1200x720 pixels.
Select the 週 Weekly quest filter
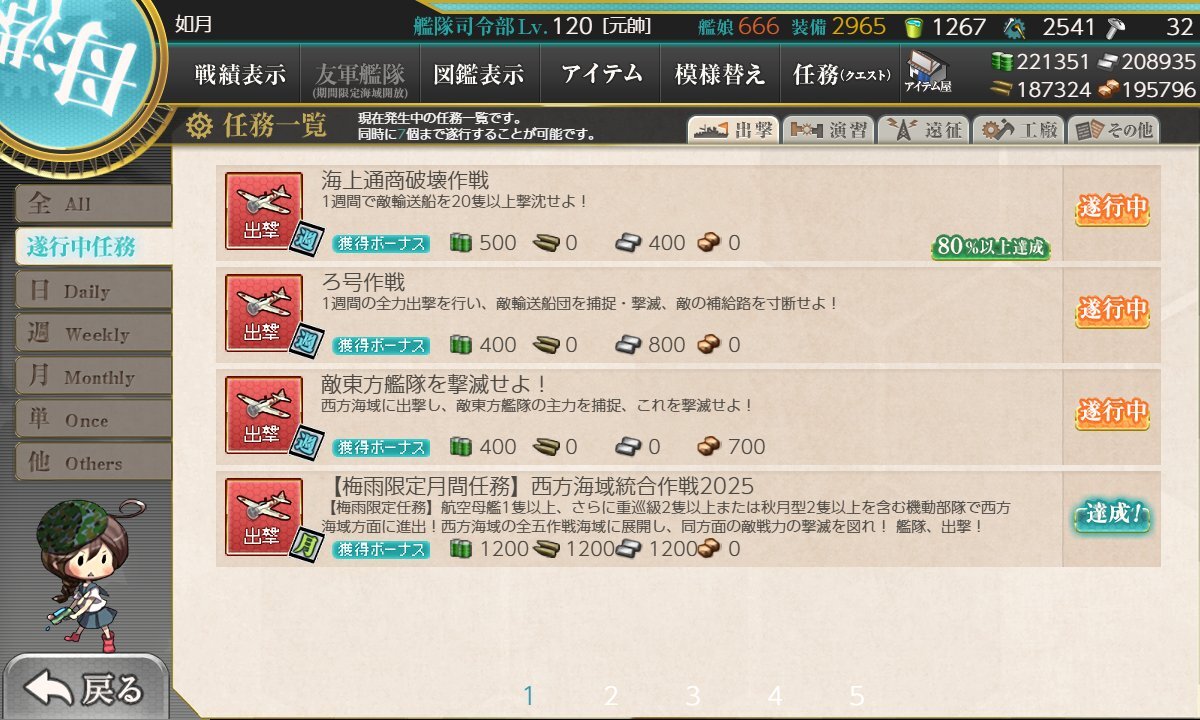(93, 334)
